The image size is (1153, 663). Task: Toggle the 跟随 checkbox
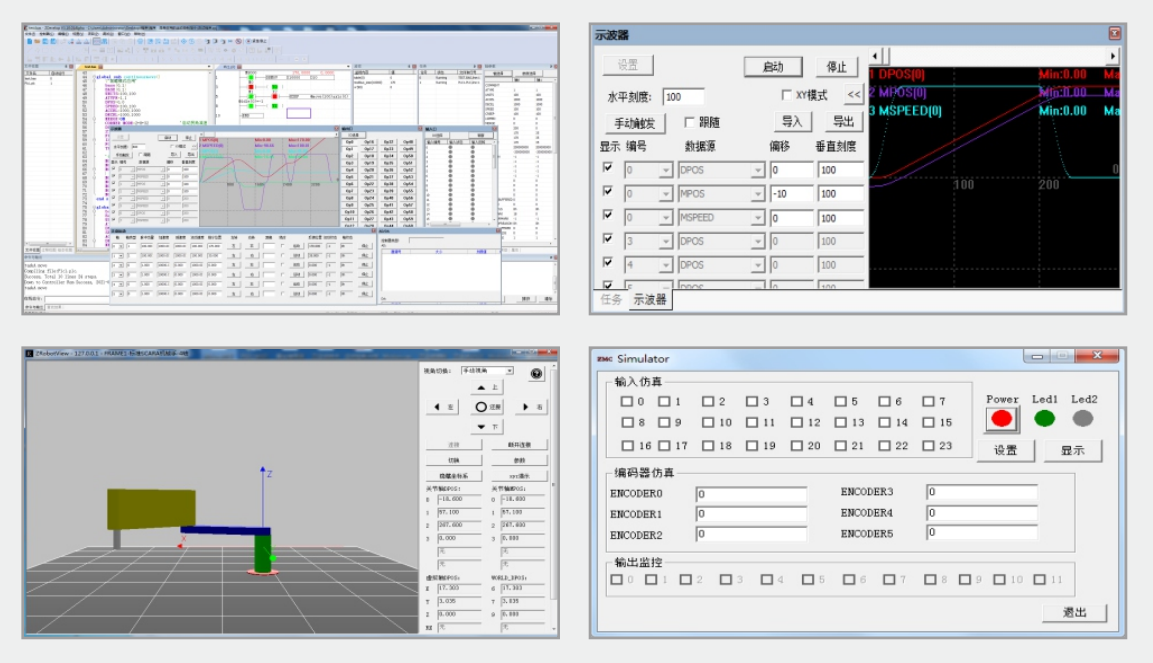(x=690, y=122)
